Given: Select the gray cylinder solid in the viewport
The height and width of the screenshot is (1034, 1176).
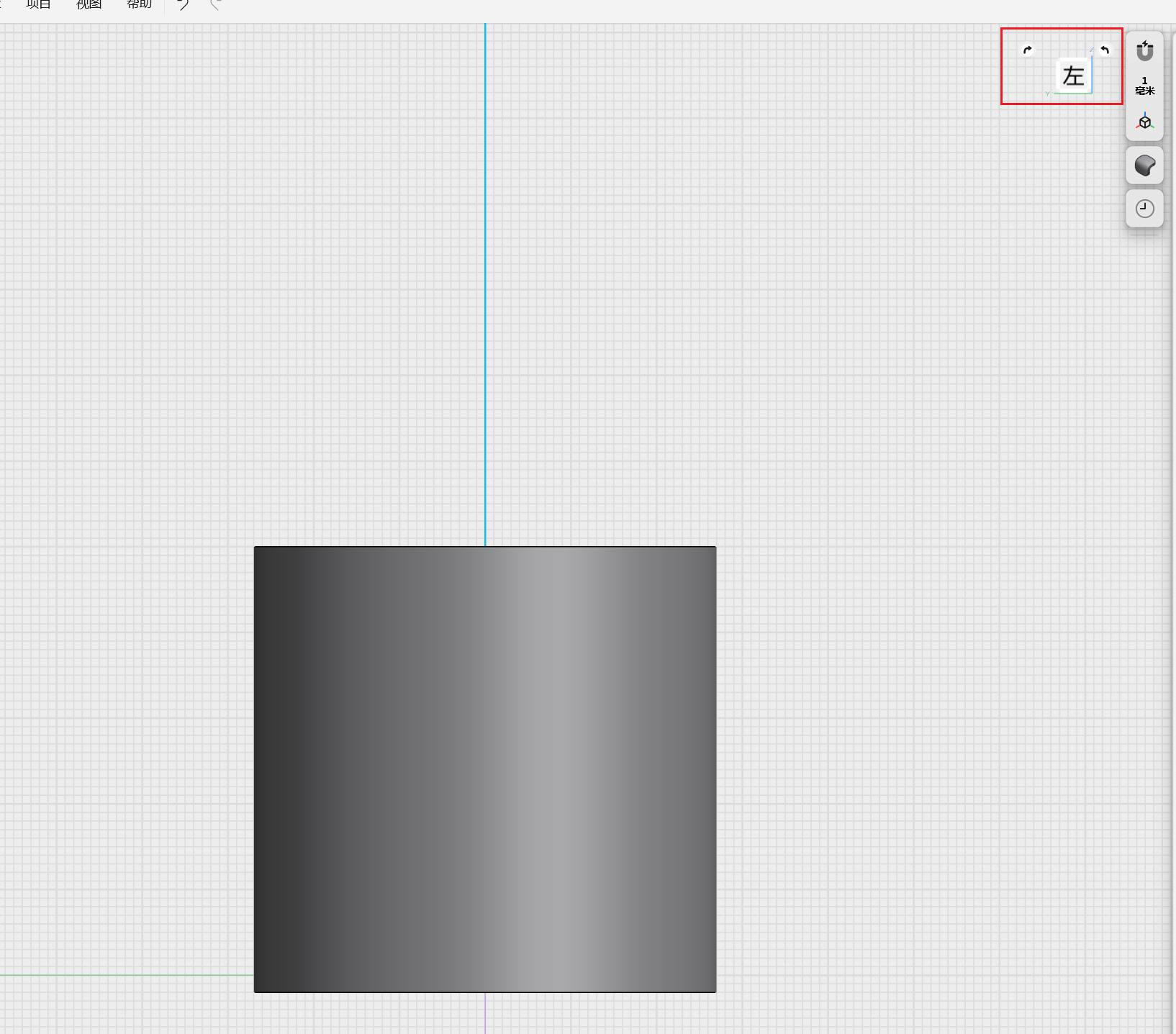Looking at the screenshot, I should pos(484,768).
